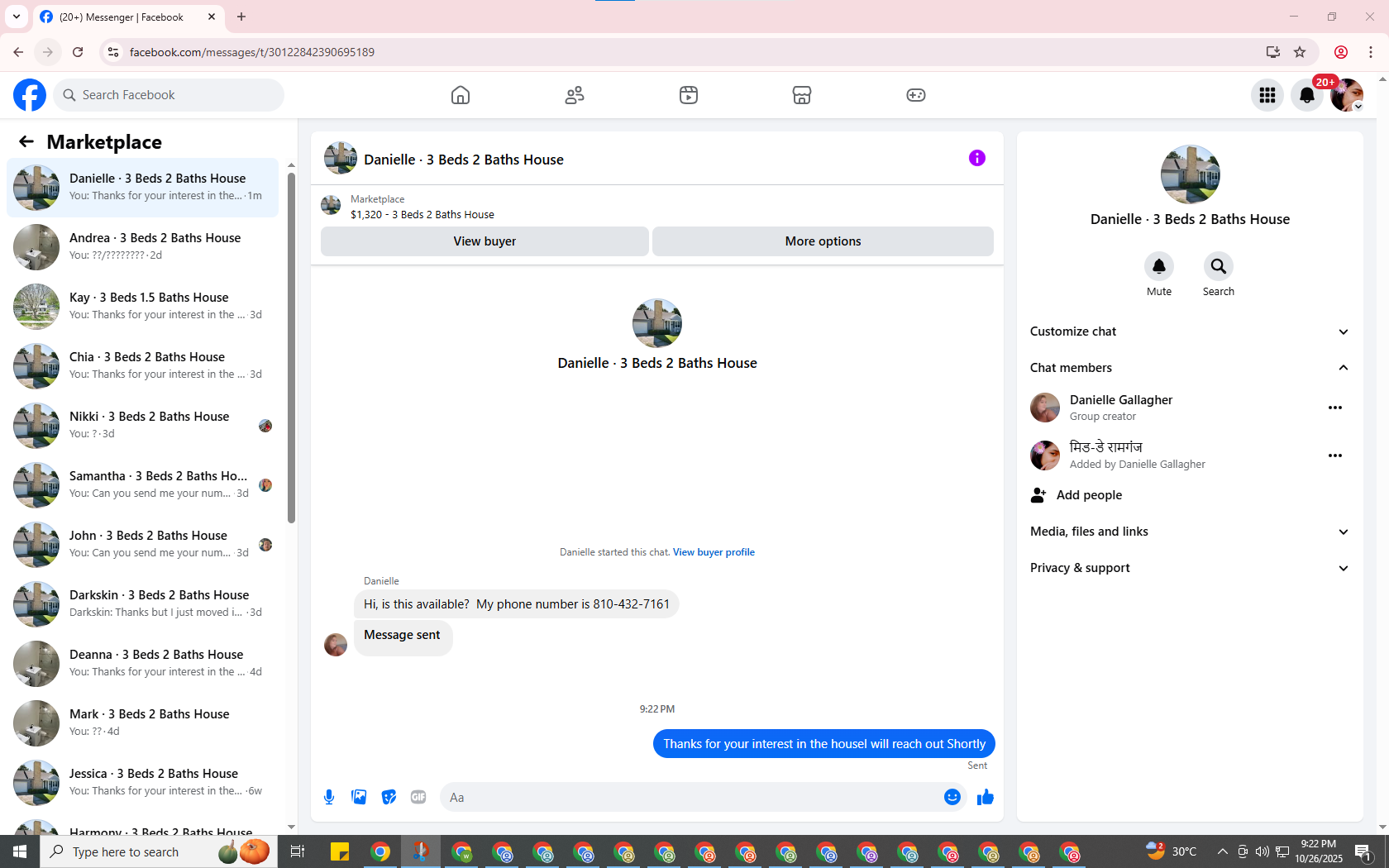The height and width of the screenshot is (868, 1389).
Task: Open the Chrome three-dot menu
Action: (1371, 52)
